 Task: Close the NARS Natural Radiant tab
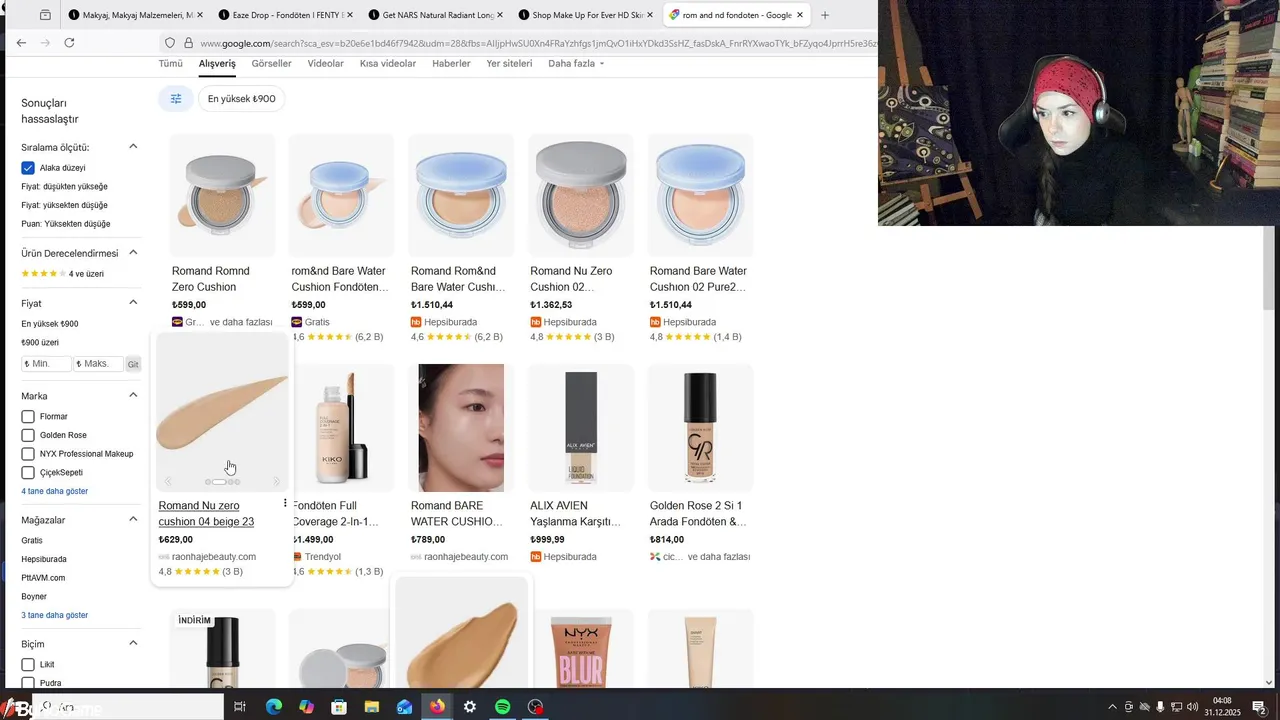pos(500,15)
